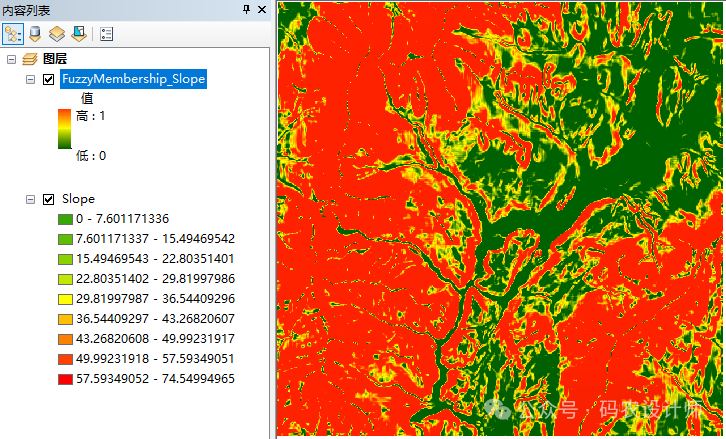Uncheck the Slope layer checkbox
Image resolution: width=726 pixels, height=439 pixels.
pos(48,199)
